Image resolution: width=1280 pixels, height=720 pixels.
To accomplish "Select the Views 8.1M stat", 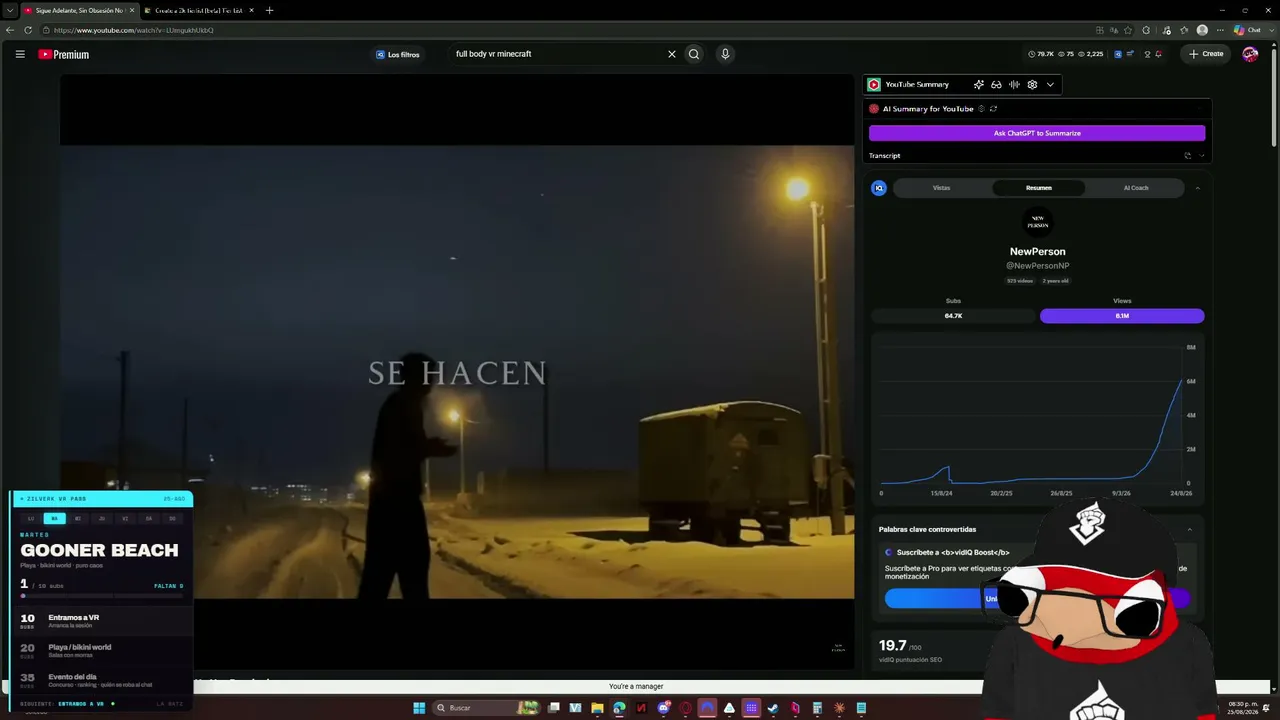I will pos(1122,316).
